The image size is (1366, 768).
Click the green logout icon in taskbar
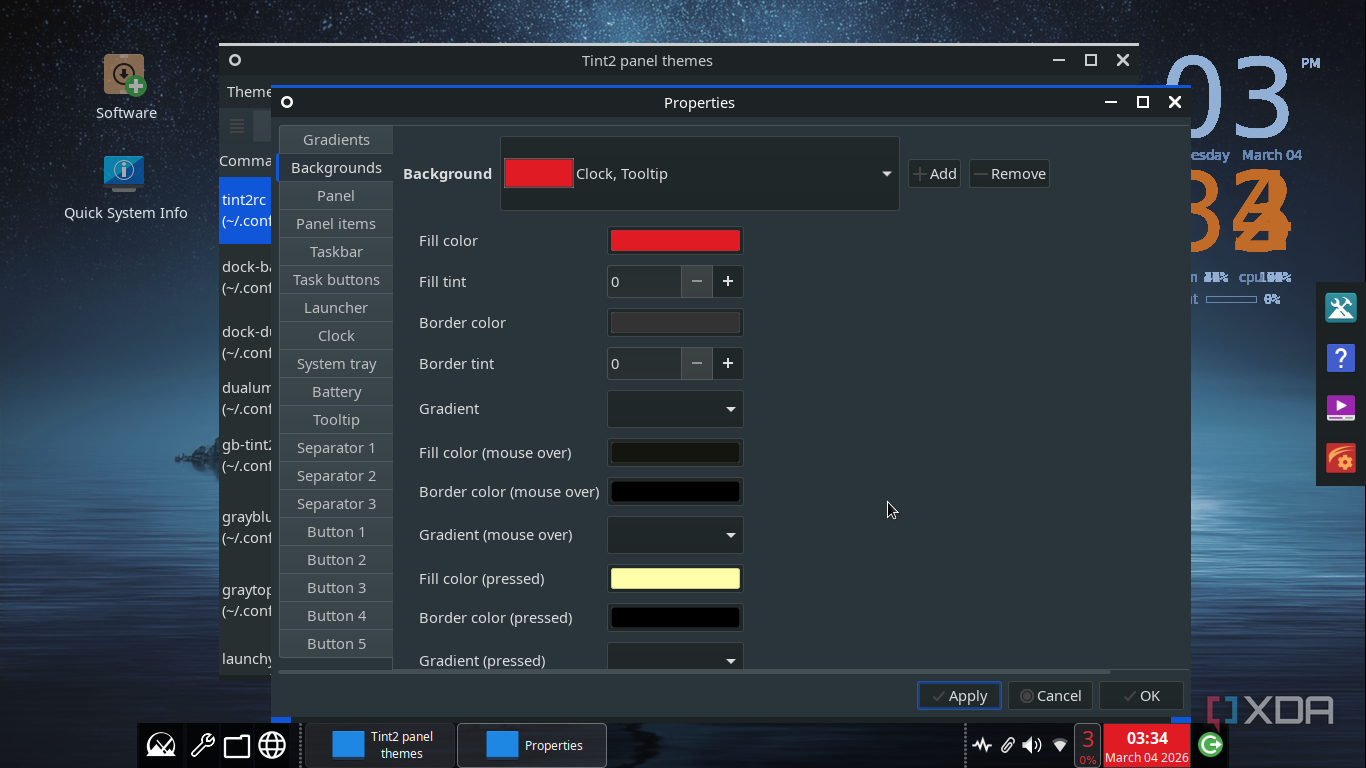[x=1210, y=744]
